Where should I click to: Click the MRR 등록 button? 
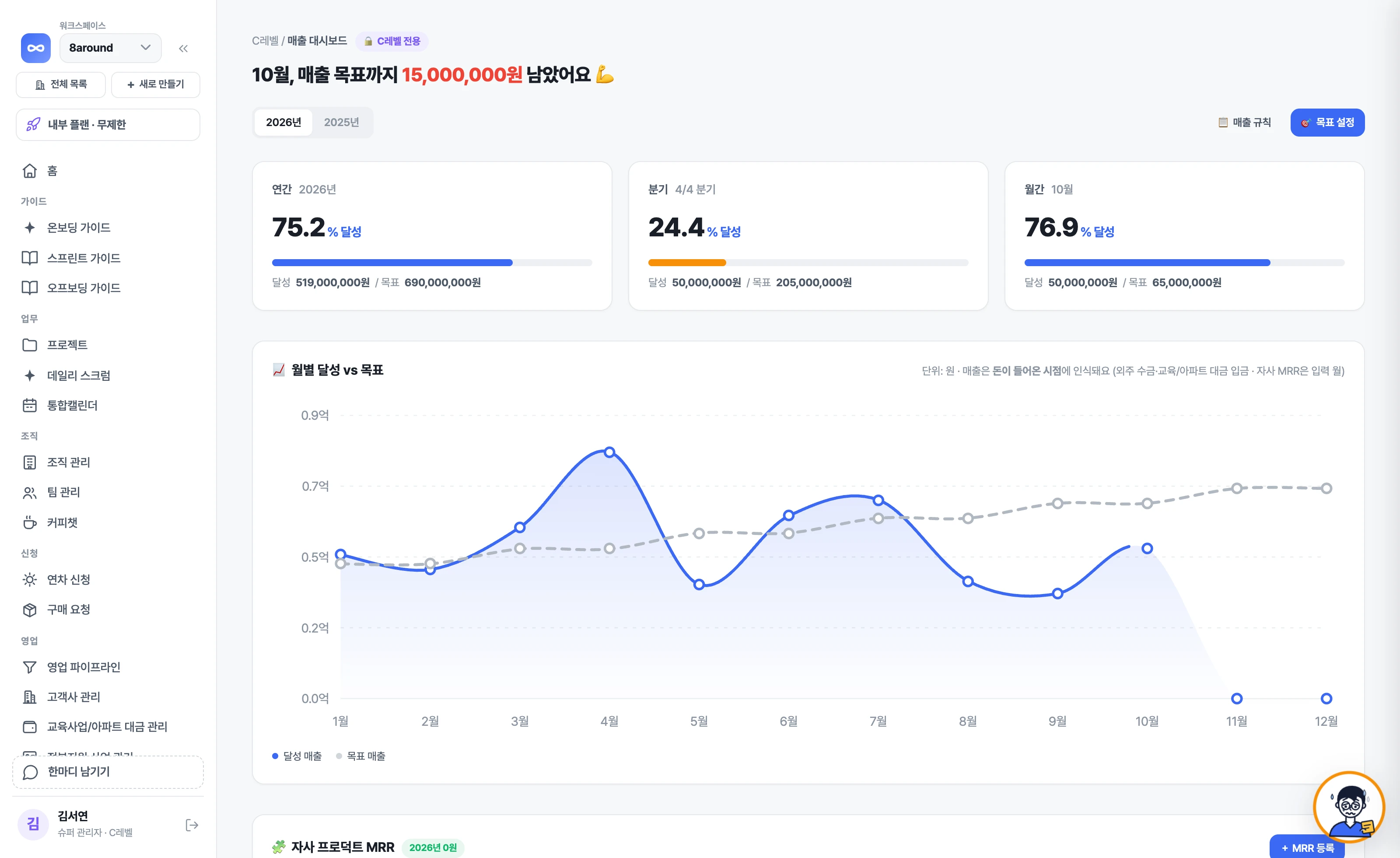[1307, 847]
